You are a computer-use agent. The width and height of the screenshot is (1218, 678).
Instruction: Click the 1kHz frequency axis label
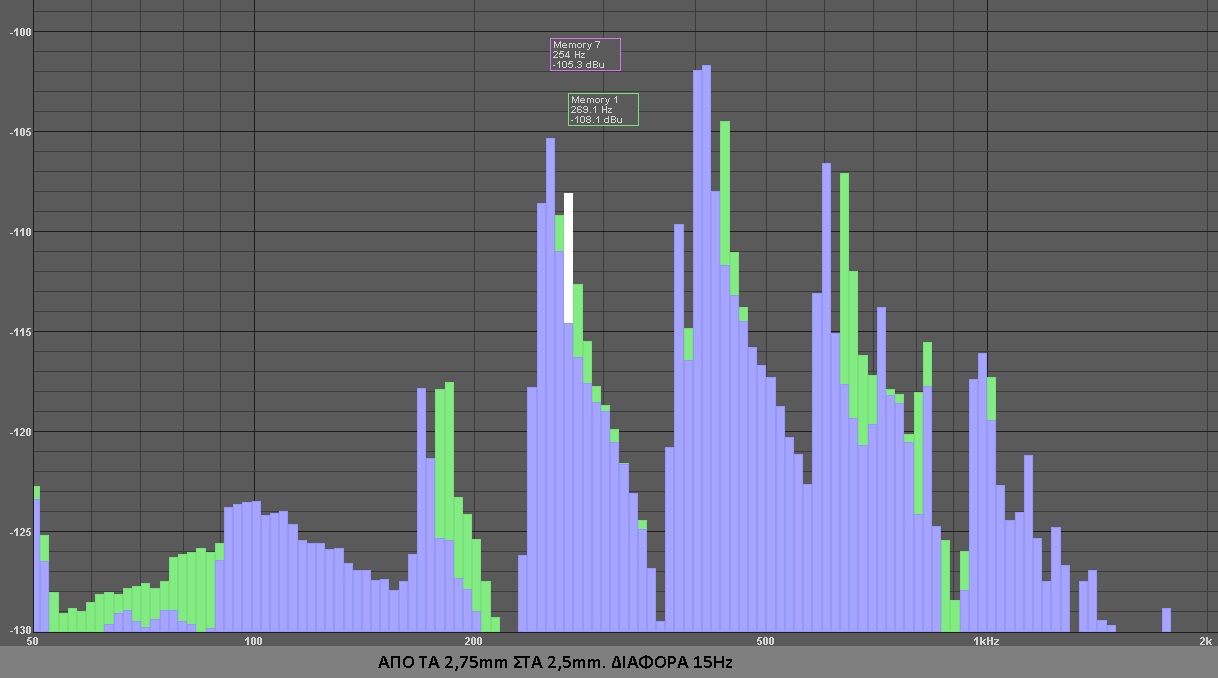986,641
